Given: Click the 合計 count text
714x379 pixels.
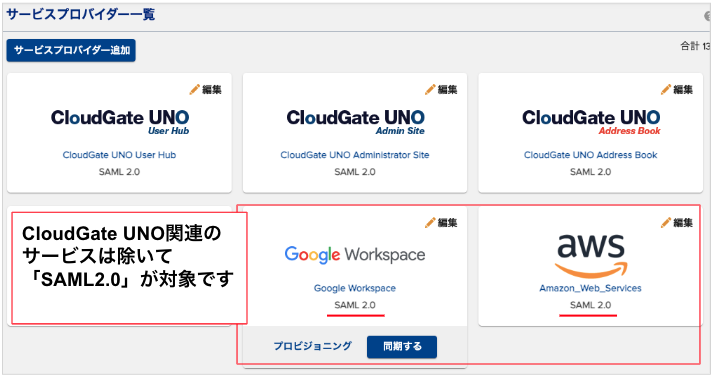Looking at the screenshot, I should click(x=695, y=46).
